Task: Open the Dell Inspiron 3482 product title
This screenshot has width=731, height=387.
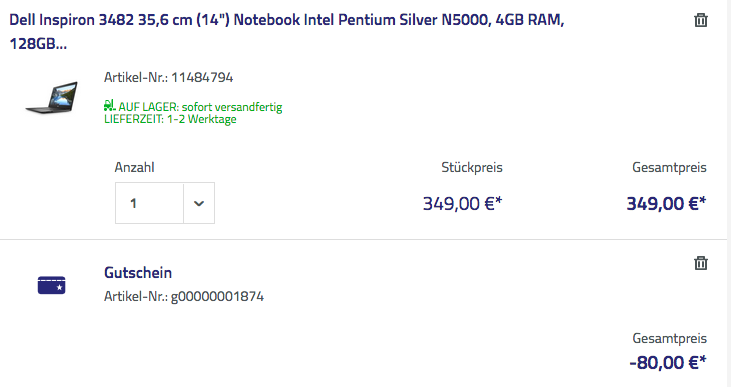Action: [287, 32]
